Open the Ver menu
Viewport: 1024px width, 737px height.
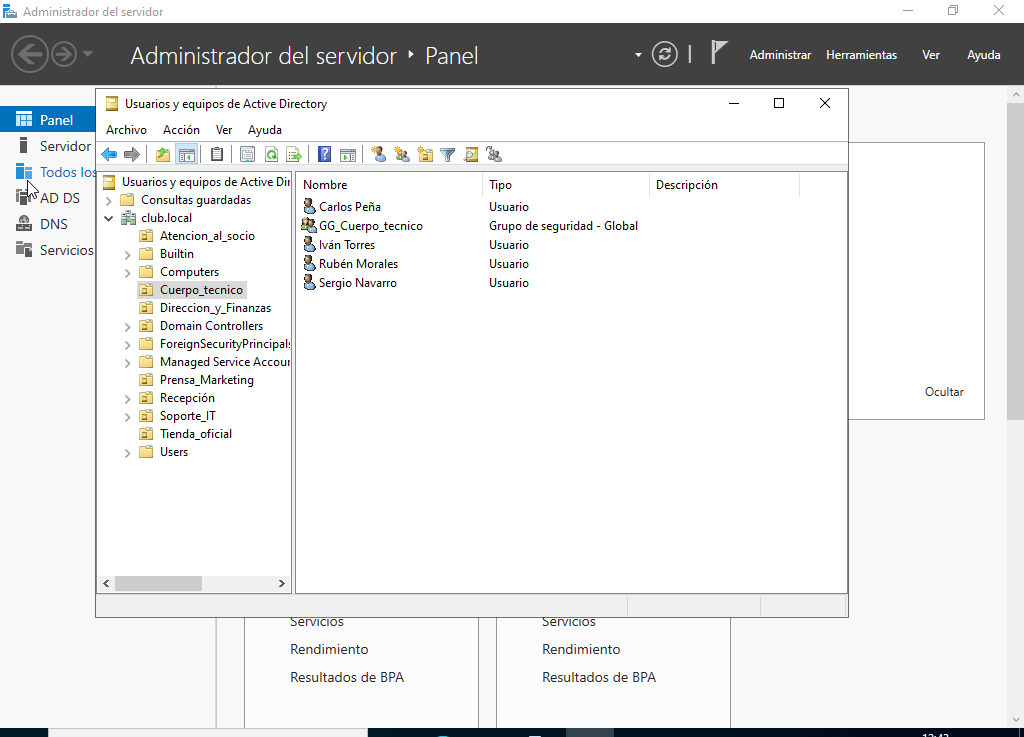click(223, 129)
